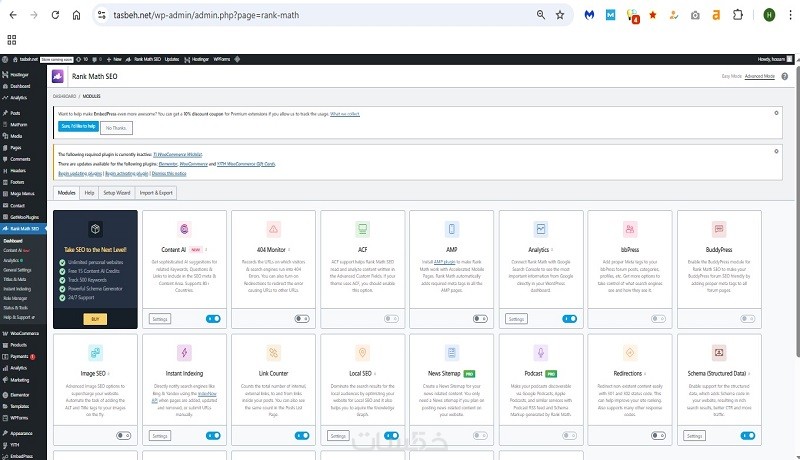The image size is (800, 460).
Task: Click the Image SEO module icon
Action: click(95, 352)
